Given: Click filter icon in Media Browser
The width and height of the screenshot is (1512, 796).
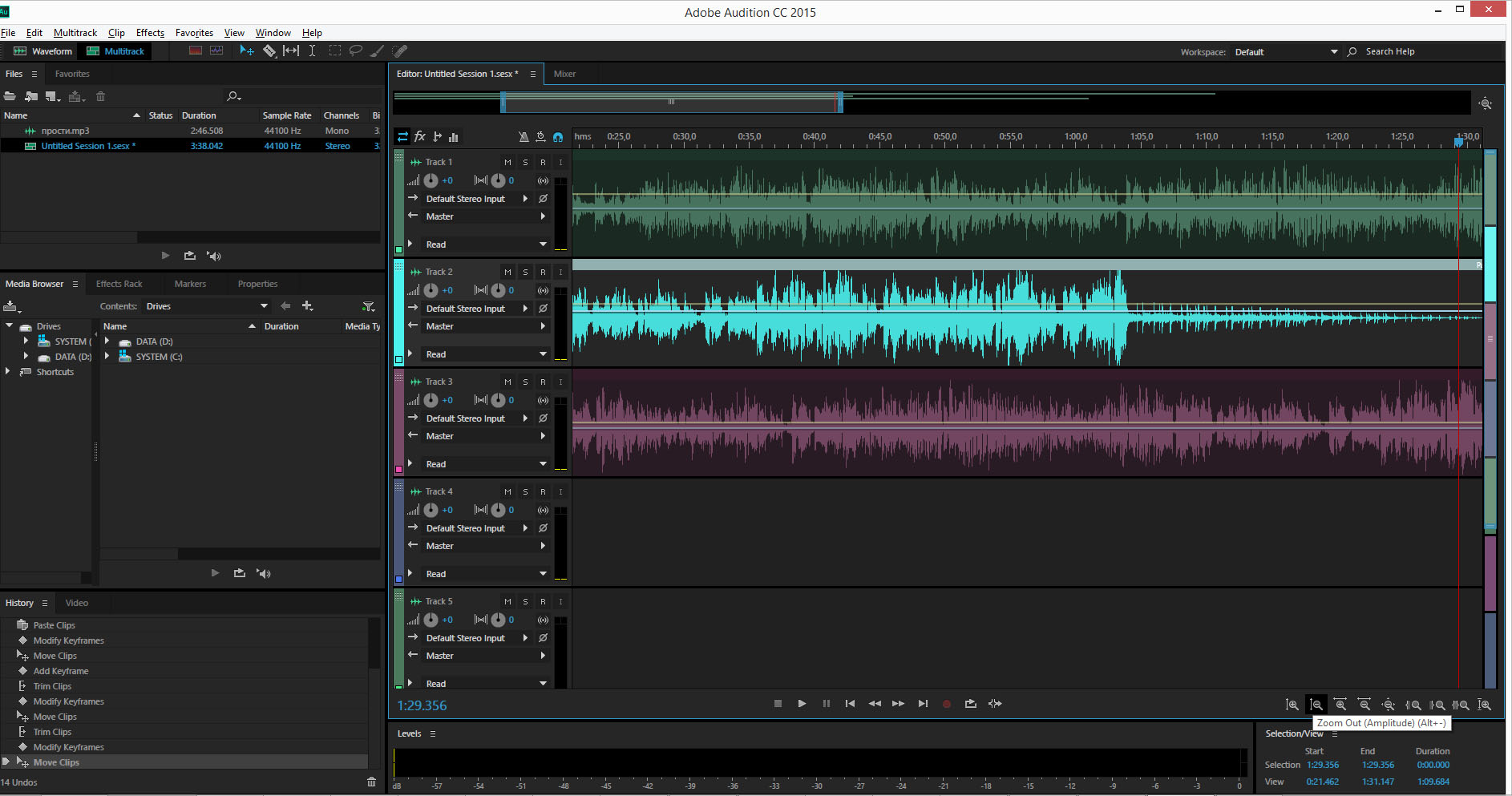Looking at the screenshot, I should click(x=368, y=306).
